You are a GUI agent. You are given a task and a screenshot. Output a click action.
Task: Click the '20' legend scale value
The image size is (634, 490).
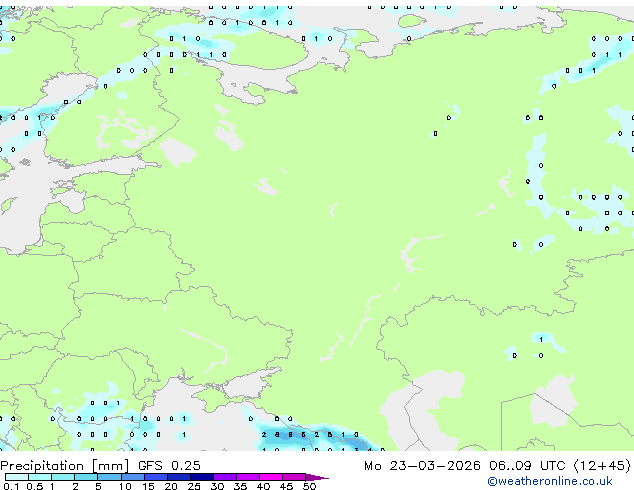point(171,486)
